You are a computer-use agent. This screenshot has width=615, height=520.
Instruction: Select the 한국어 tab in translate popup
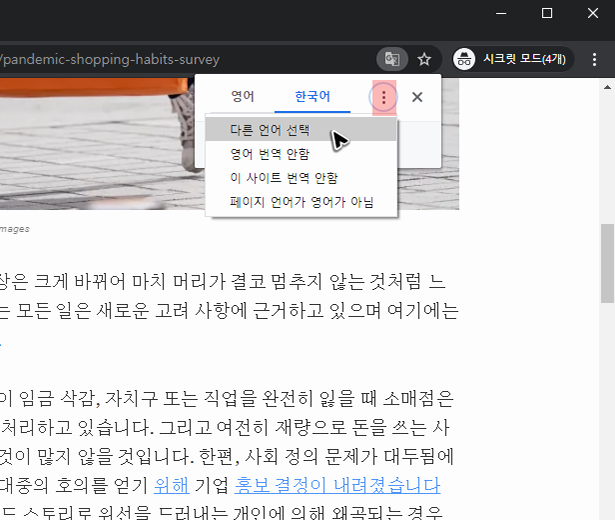[312, 96]
